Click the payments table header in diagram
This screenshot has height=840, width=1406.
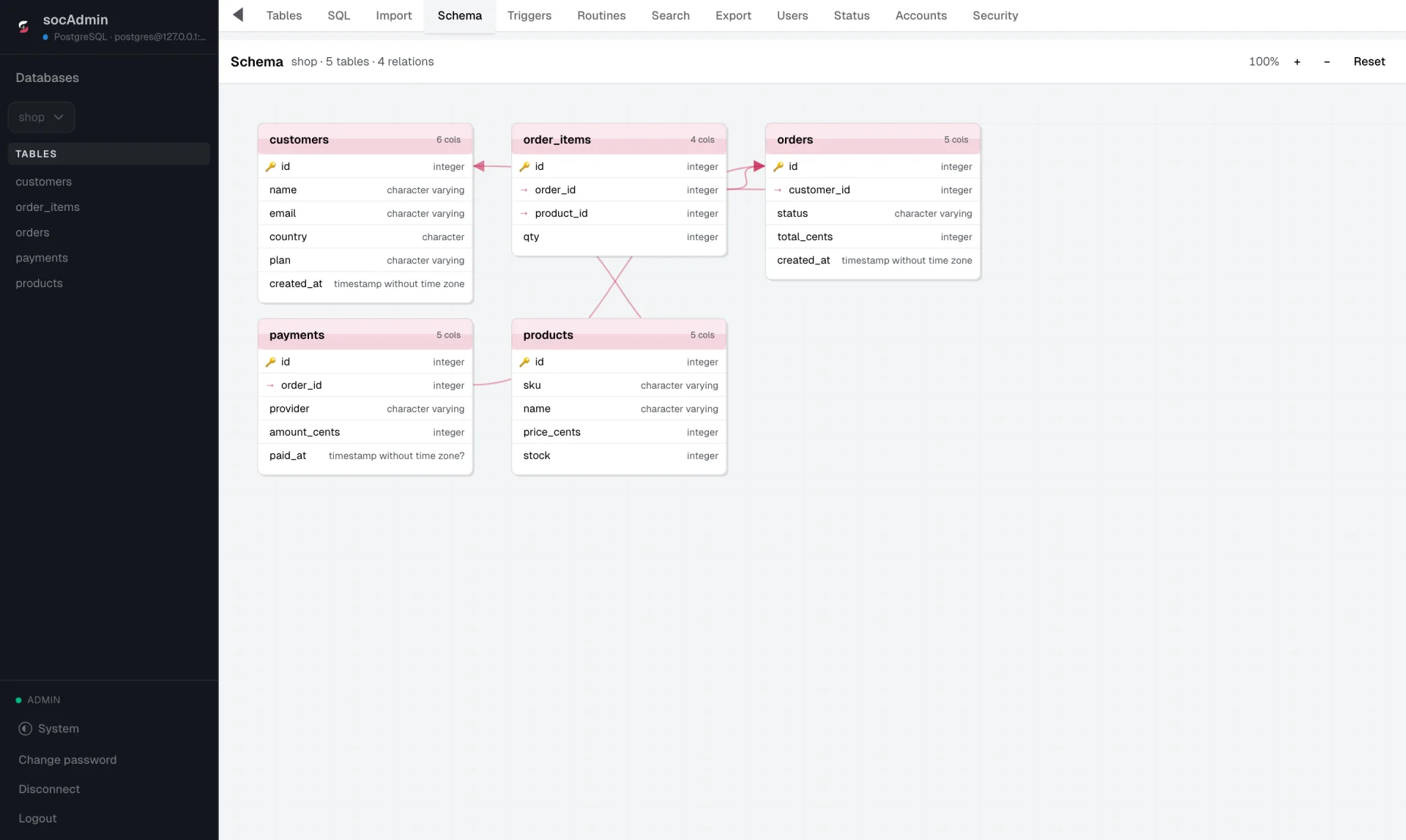pyautogui.click(x=365, y=335)
